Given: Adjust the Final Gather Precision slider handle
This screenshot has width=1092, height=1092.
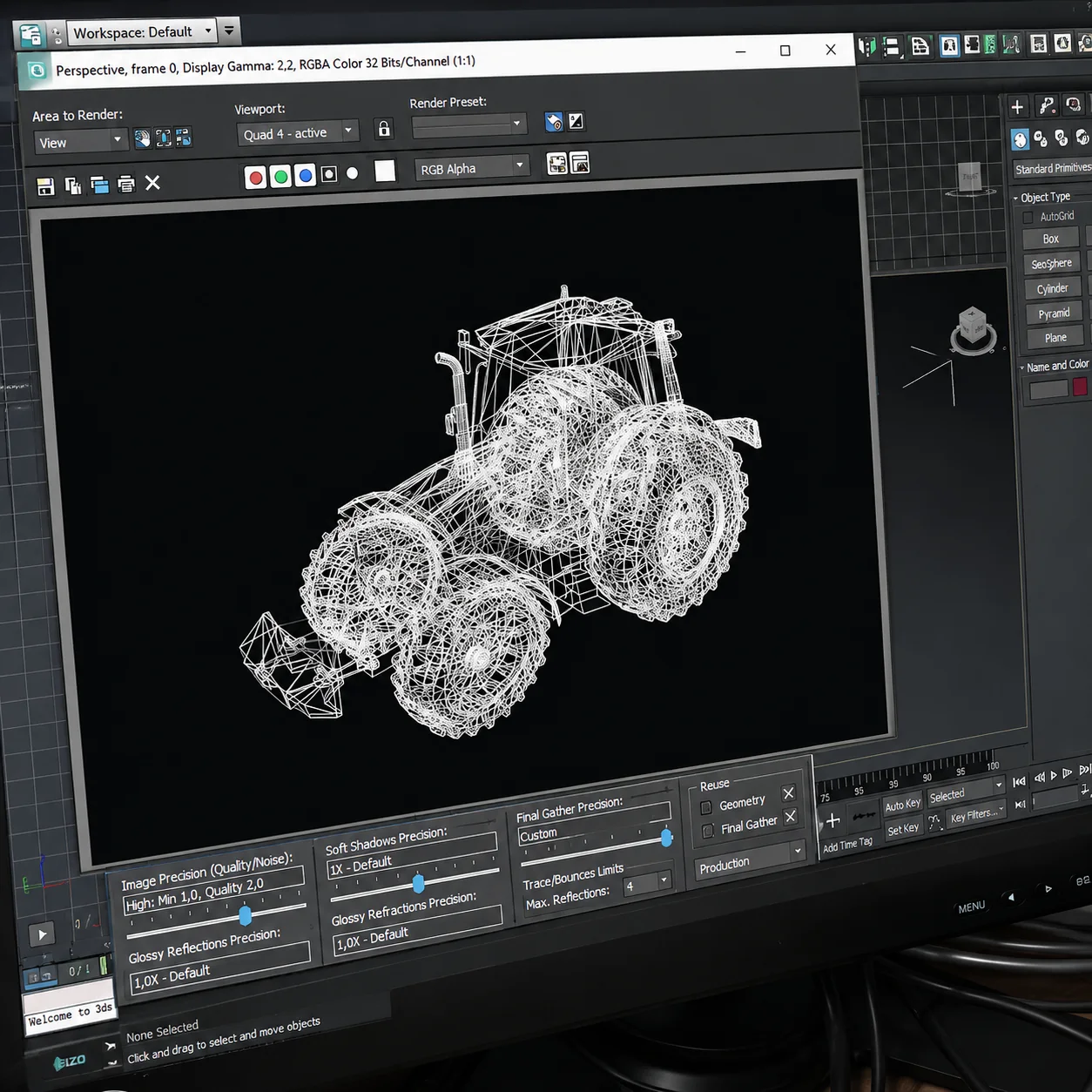Looking at the screenshot, I should pos(667,837).
